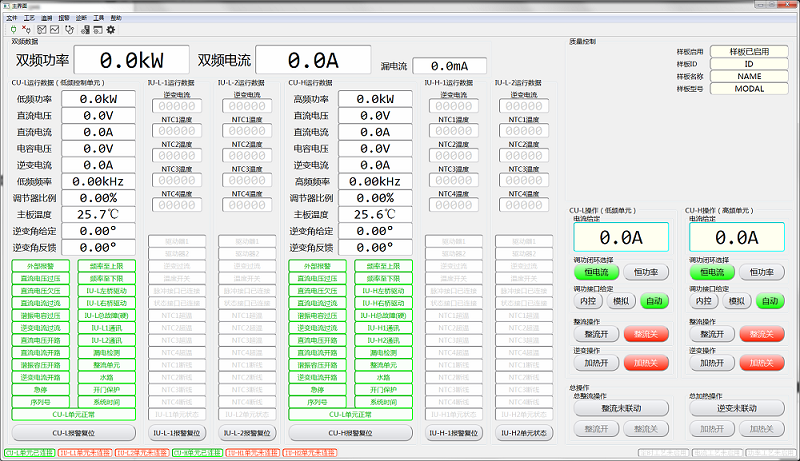Screen dimensions: 800x461
Task: Click the stethoscope diagnosis toolbar icon
Action: (x=68, y=30)
